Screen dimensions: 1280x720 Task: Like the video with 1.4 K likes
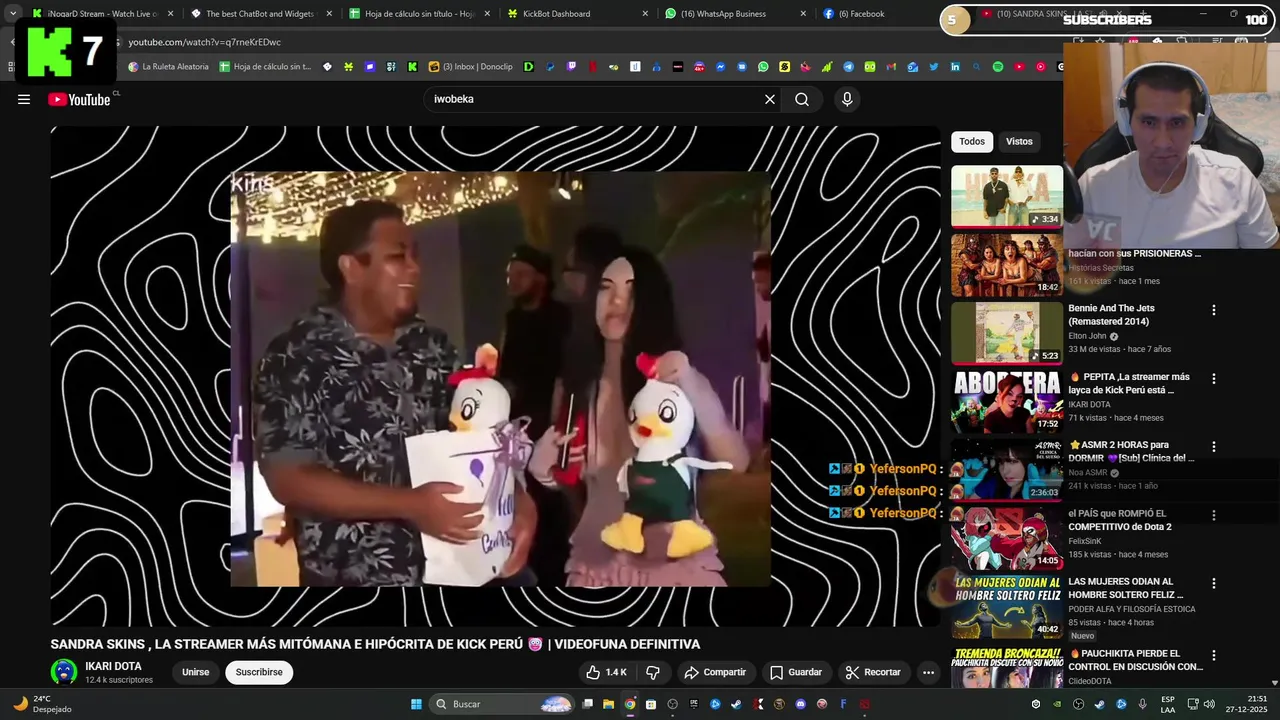click(606, 672)
